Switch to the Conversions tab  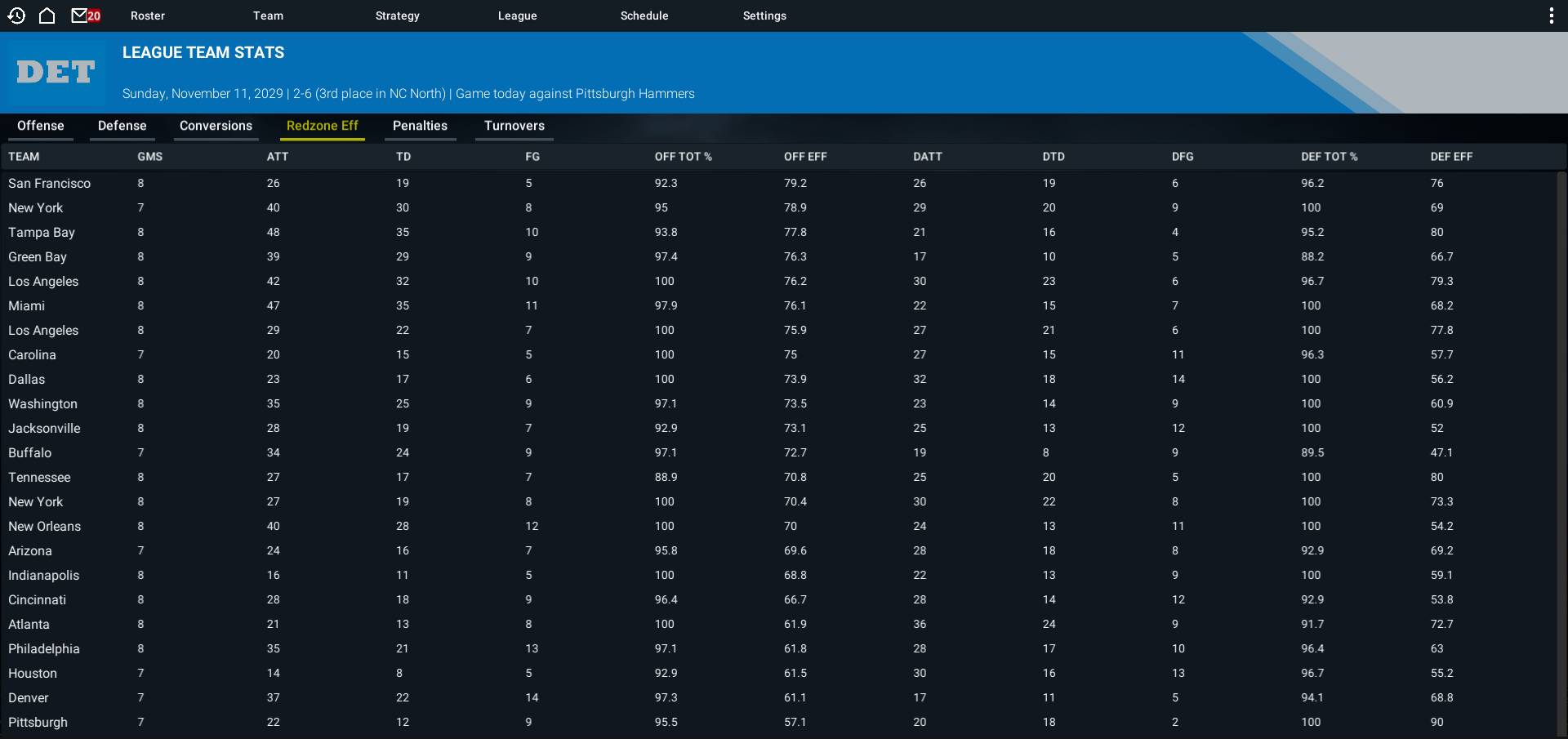click(x=216, y=126)
